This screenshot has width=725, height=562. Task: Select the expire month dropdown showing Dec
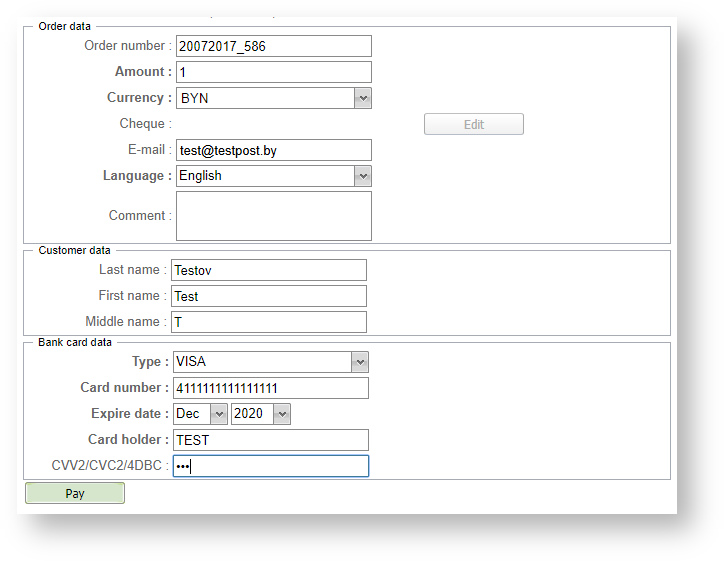click(x=200, y=414)
